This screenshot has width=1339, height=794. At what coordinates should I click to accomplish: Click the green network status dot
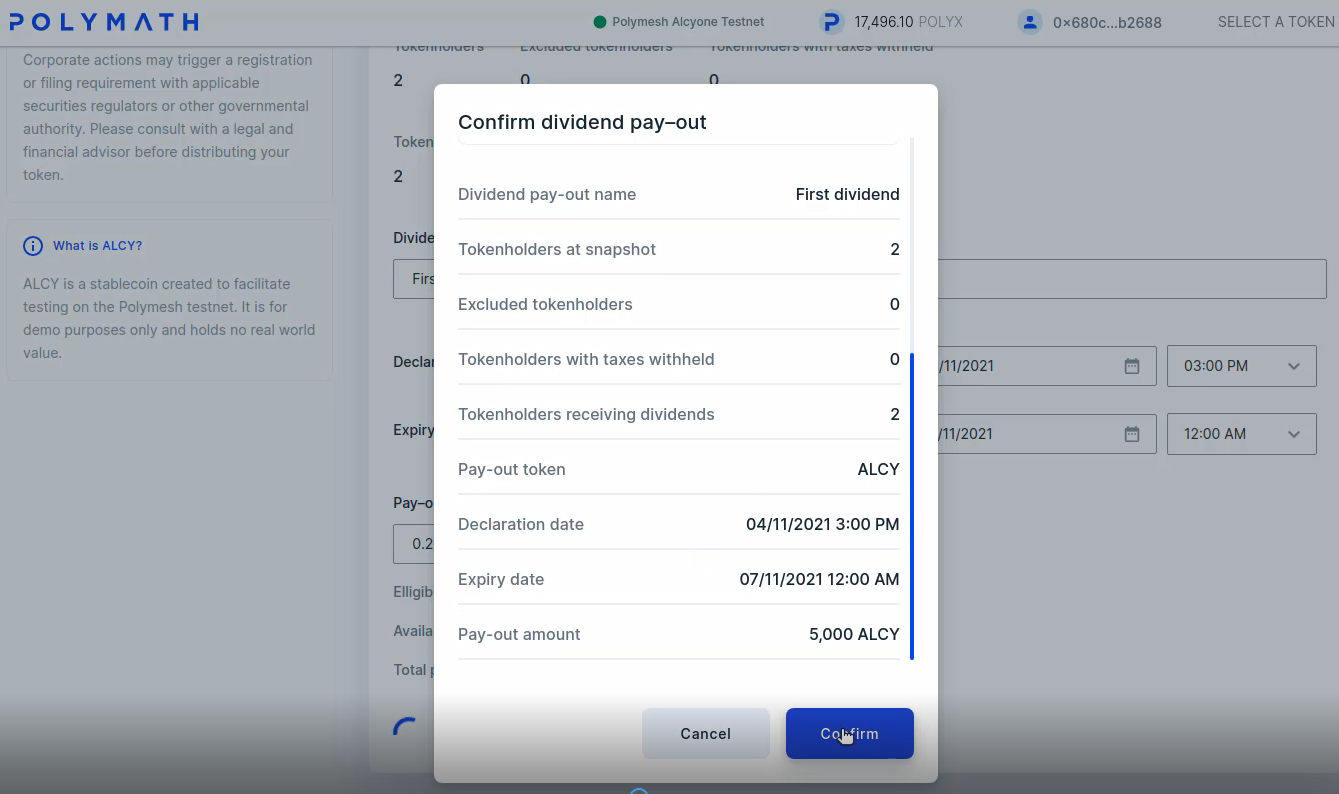point(600,22)
